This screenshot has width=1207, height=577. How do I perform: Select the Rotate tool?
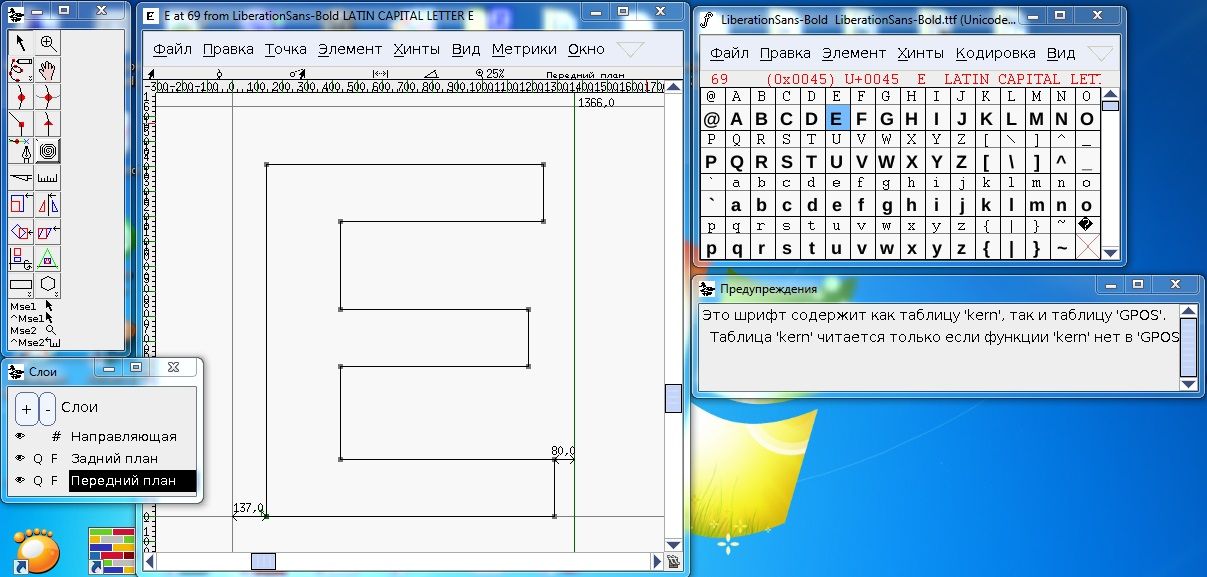(x=21, y=231)
